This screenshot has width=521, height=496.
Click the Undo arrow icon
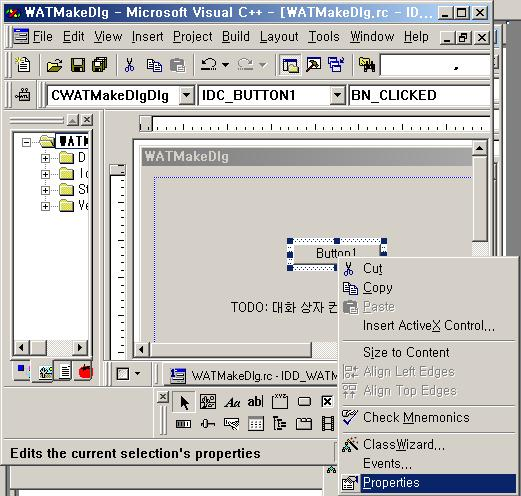(x=209, y=64)
